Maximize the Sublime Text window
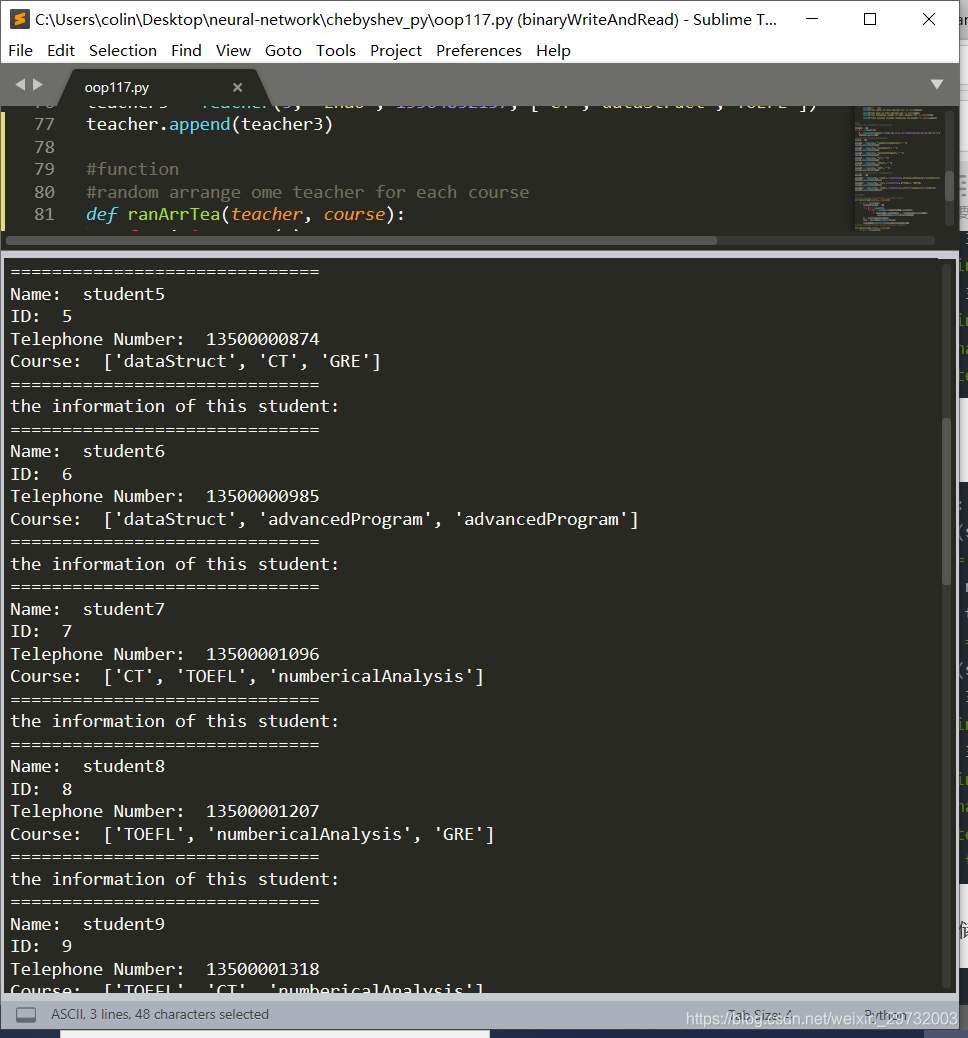This screenshot has width=968, height=1038. 870,19
